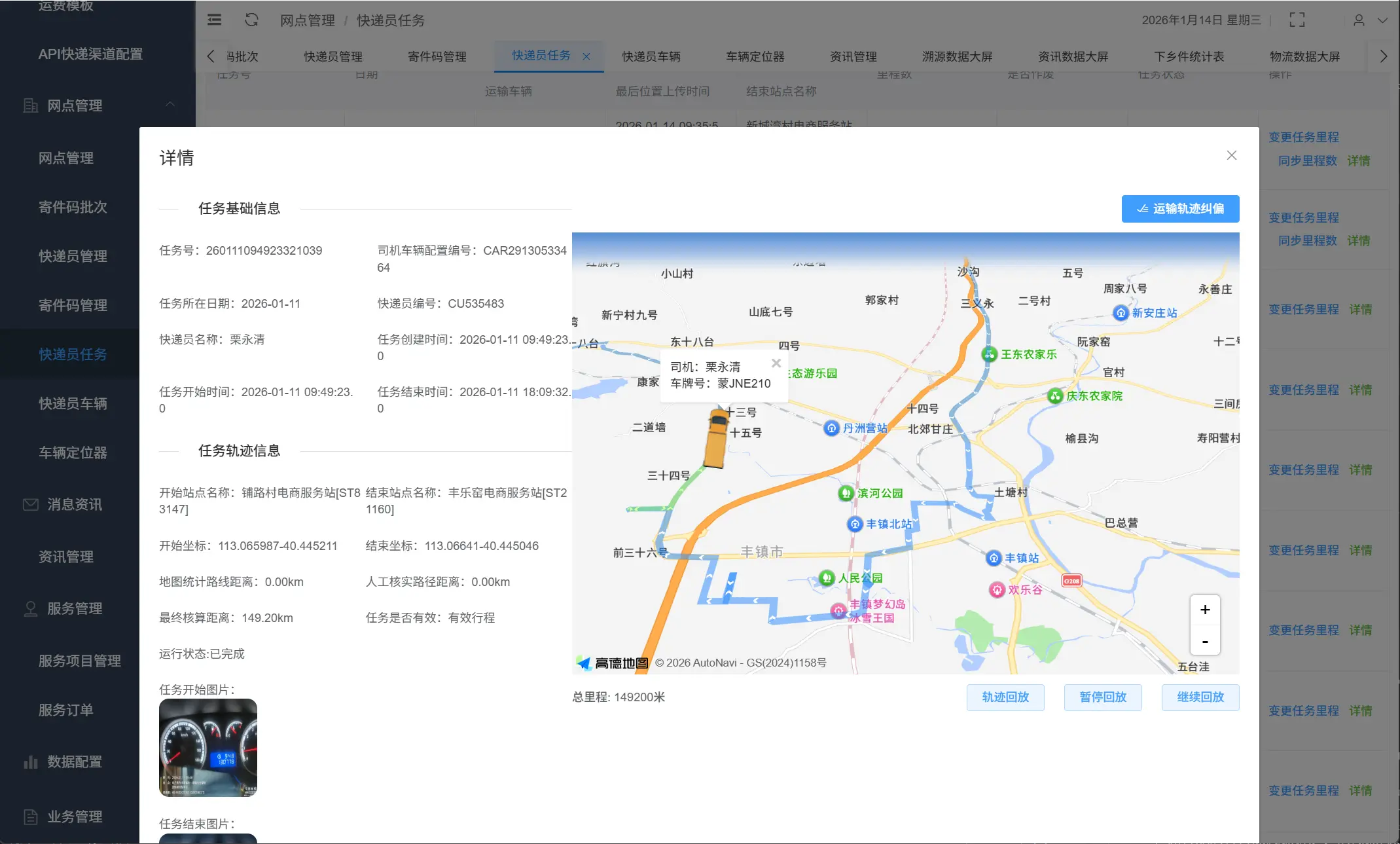Image resolution: width=1400 pixels, height=844 pixels.
Task: Select the 消息资讯 envelope icon in sidebar
Action: pyautogui.click(x=30, y=504)
